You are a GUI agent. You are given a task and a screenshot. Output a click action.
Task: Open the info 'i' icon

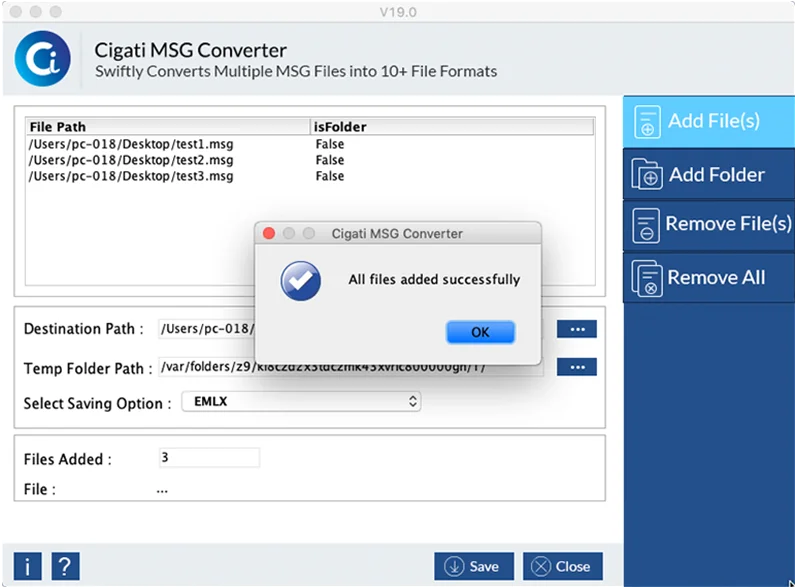(27, 566)
